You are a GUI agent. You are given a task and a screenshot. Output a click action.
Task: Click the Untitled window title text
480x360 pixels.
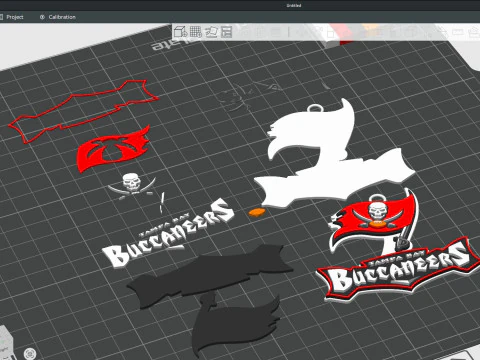point(294,6)
